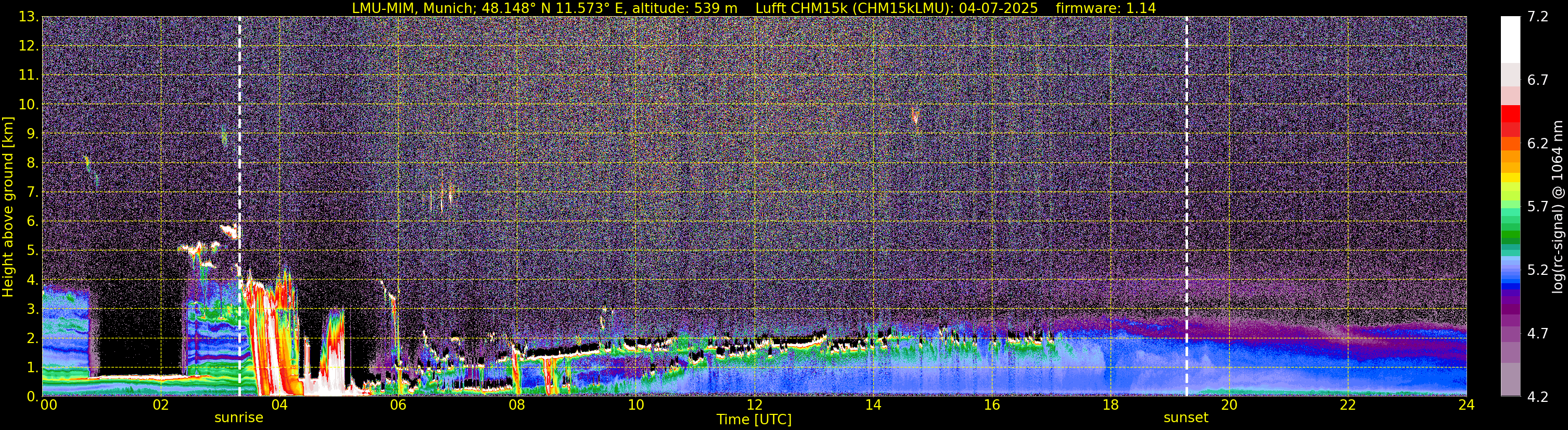Click the time tick label 04
Screen dimensions: 1568x430
click(279, 405)
